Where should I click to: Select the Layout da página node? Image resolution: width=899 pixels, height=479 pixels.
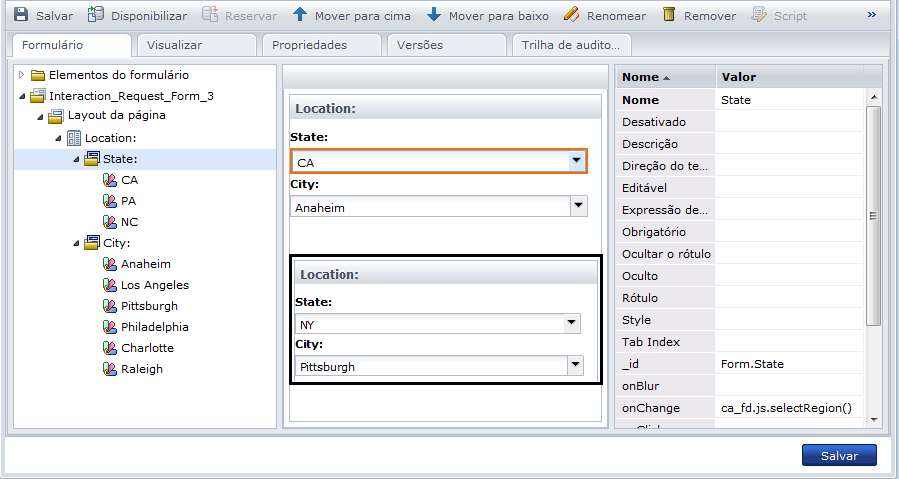[116, 115]
